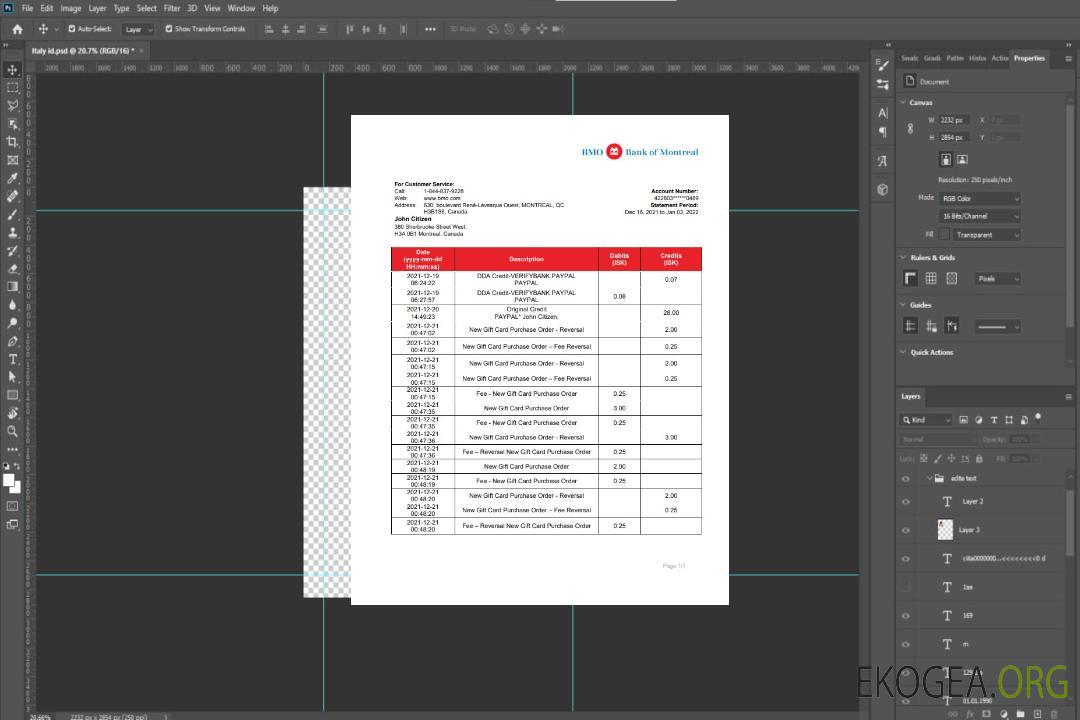Screen dimensions: 1080x720
Task: Select the Horizontal Type tool
Action: pos(12,359)
